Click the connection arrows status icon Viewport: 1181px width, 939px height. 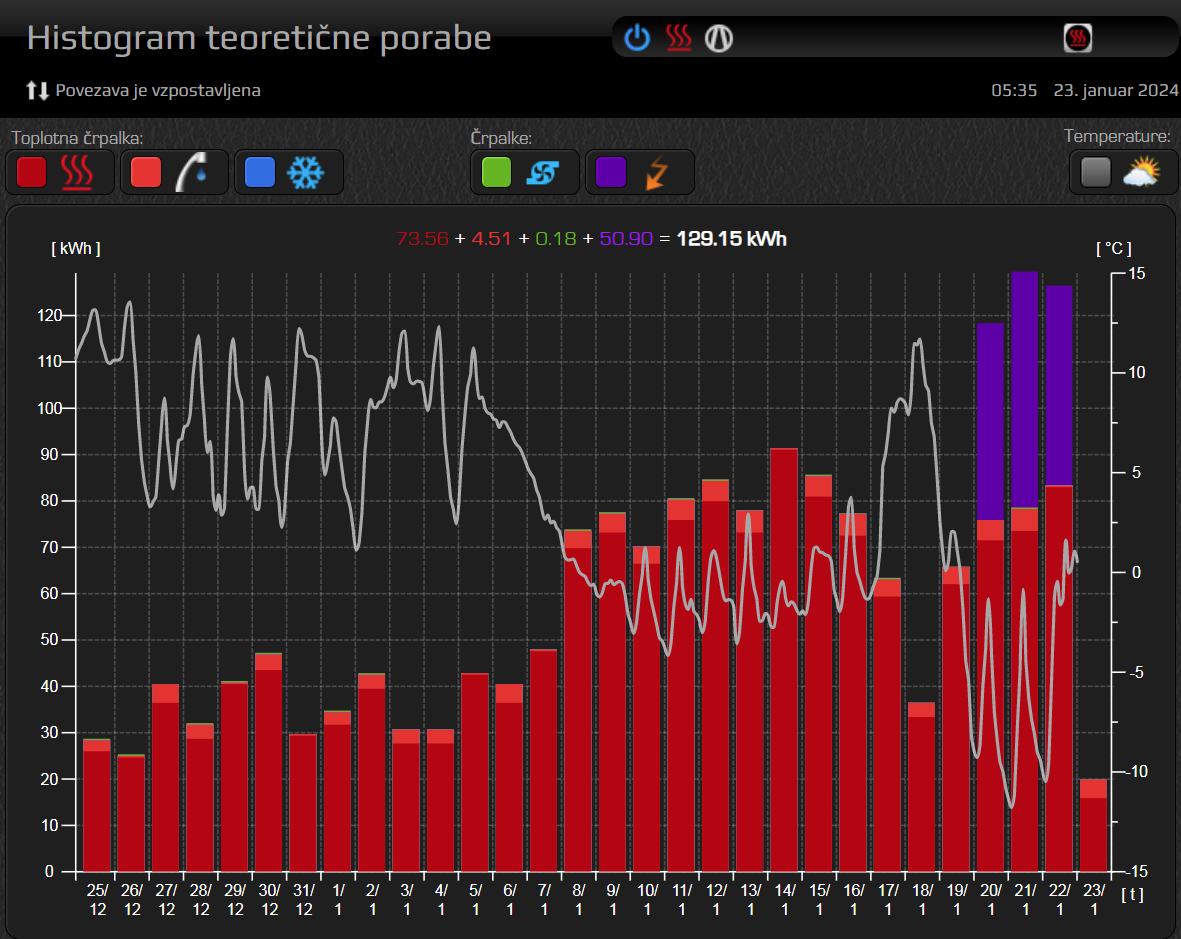click(37, 90)
